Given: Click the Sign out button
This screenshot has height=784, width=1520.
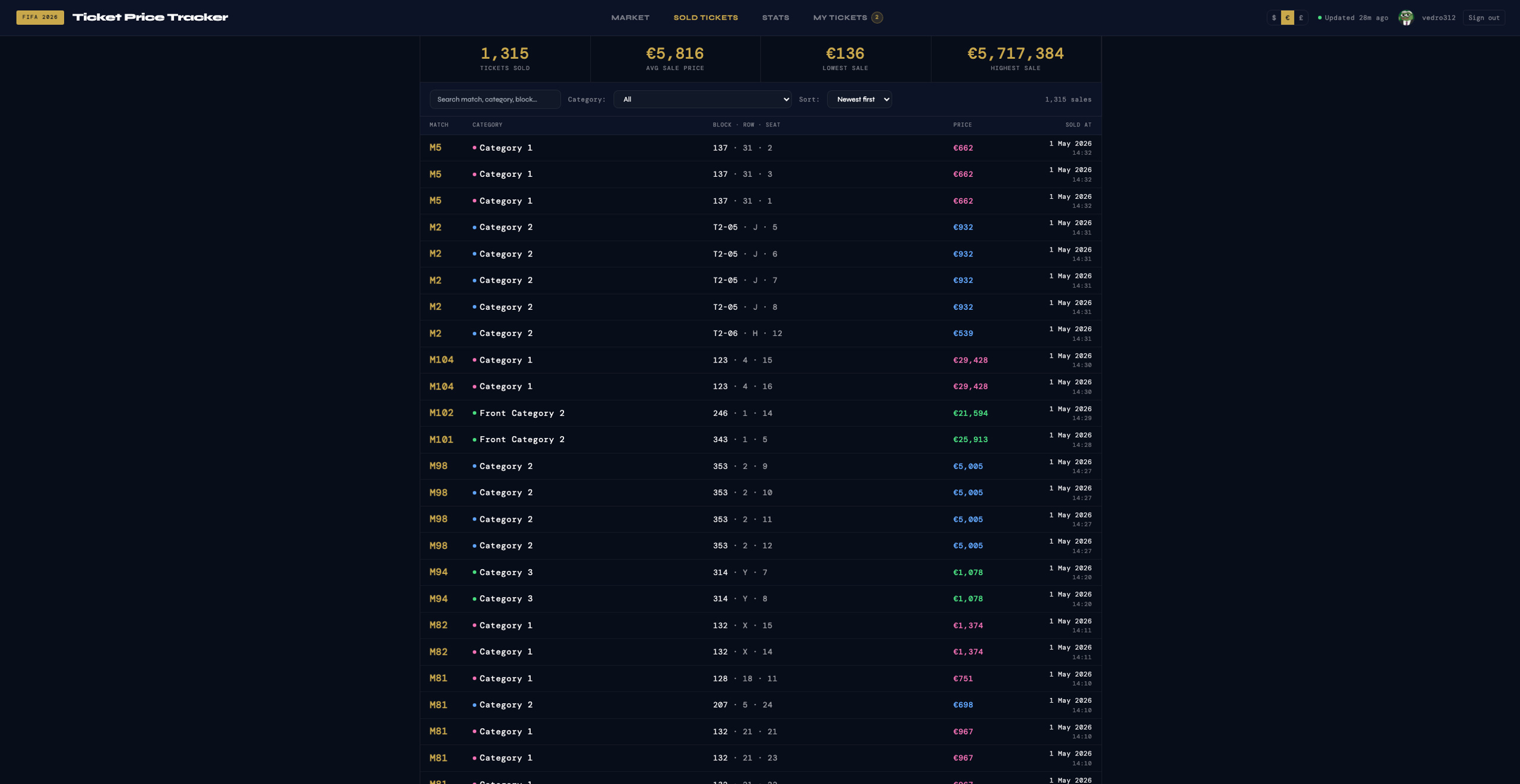Looking at the screenshot, I should pos(1484,18).
